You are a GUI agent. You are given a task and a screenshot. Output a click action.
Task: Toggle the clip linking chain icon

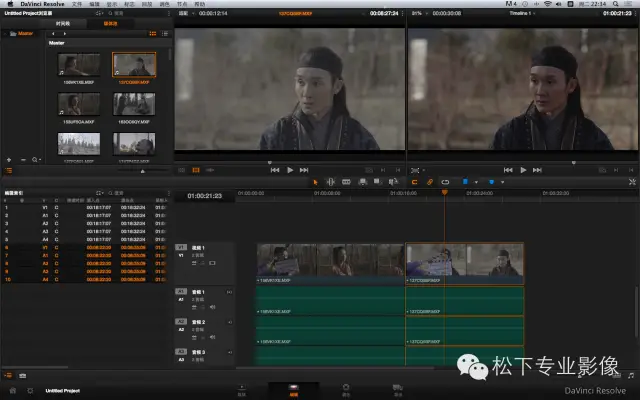[x=430, y=182]
